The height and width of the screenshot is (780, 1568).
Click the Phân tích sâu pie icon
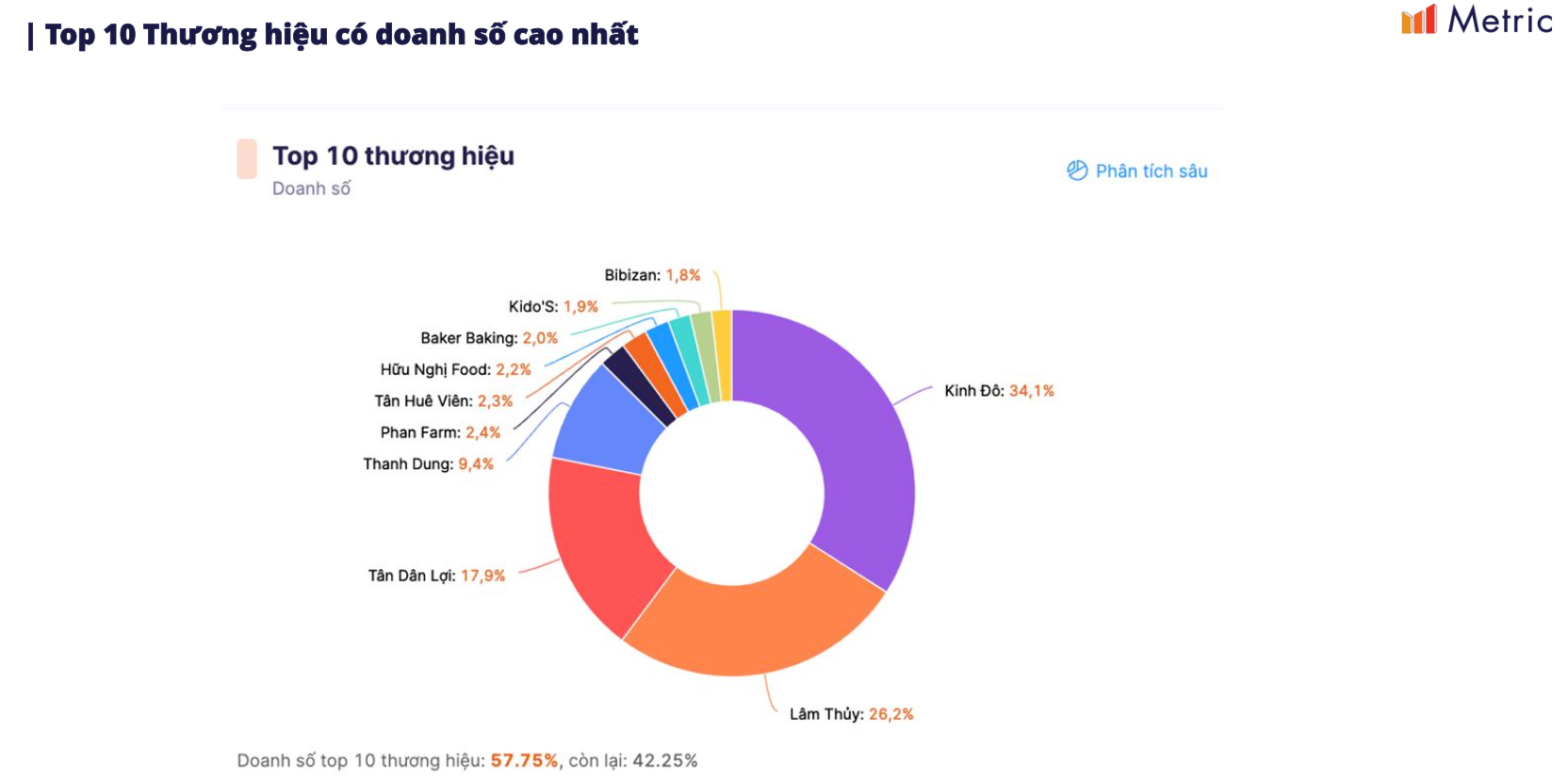click(x=1076, y=171)
